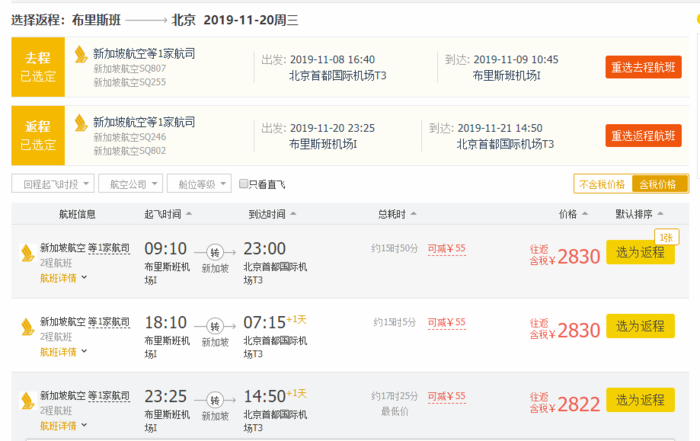This screenshot has height=441, width=700.
Task: Click the transfer (转) icon for 23:25 flight
Action: (x=214, y=399)
